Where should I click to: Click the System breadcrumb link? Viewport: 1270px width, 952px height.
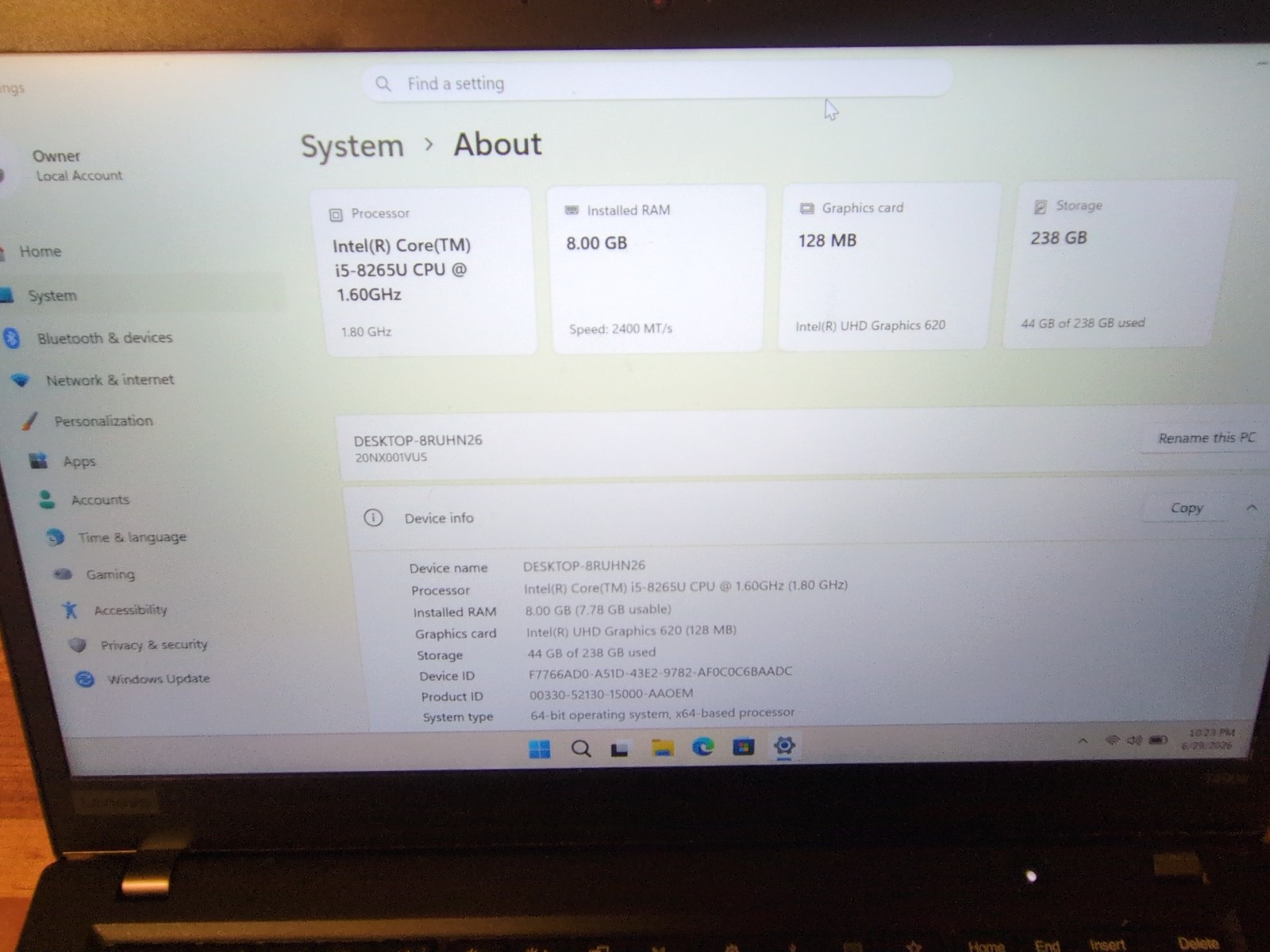(352, 147)
